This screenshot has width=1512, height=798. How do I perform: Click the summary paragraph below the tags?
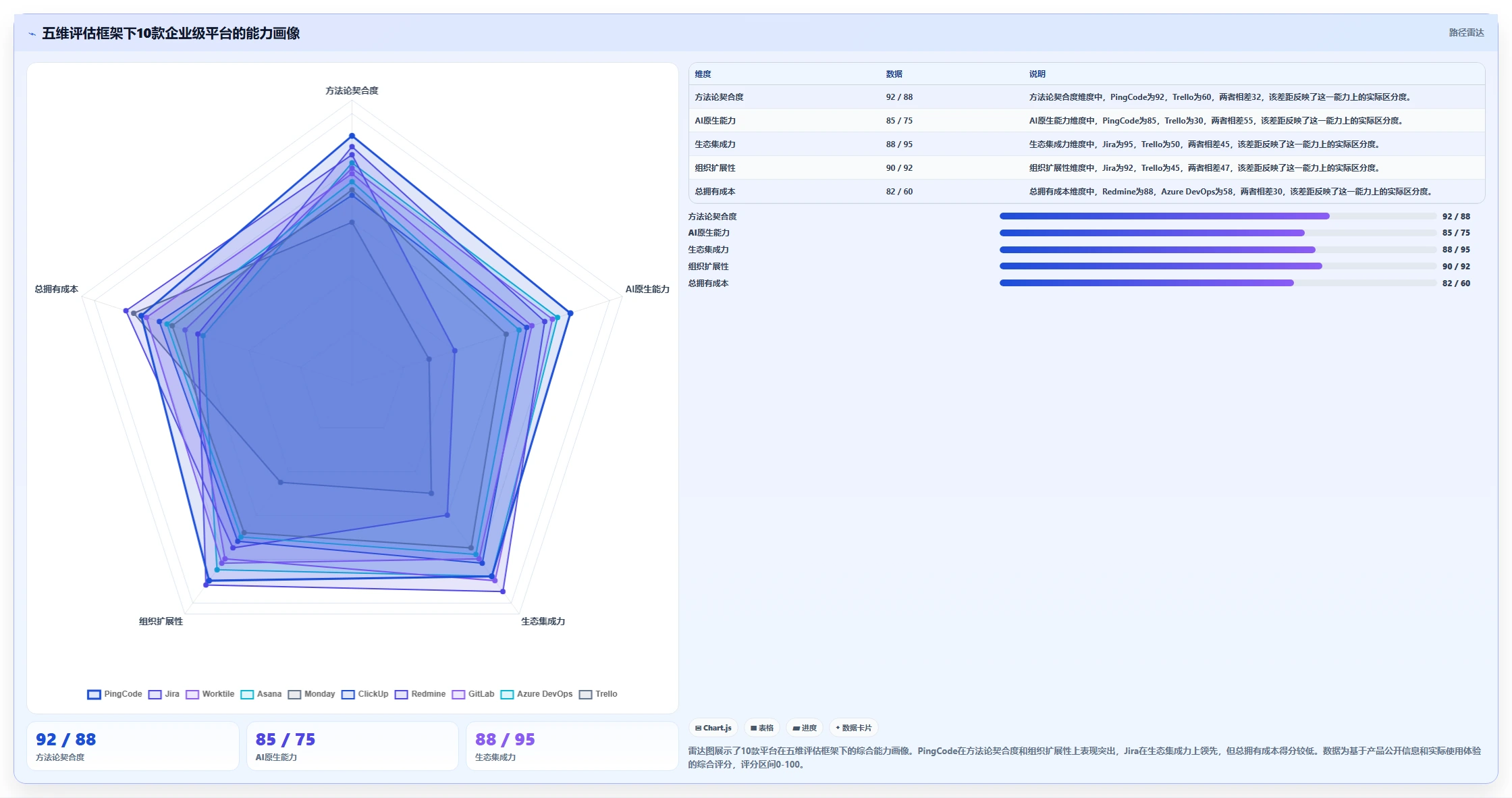1084,757
